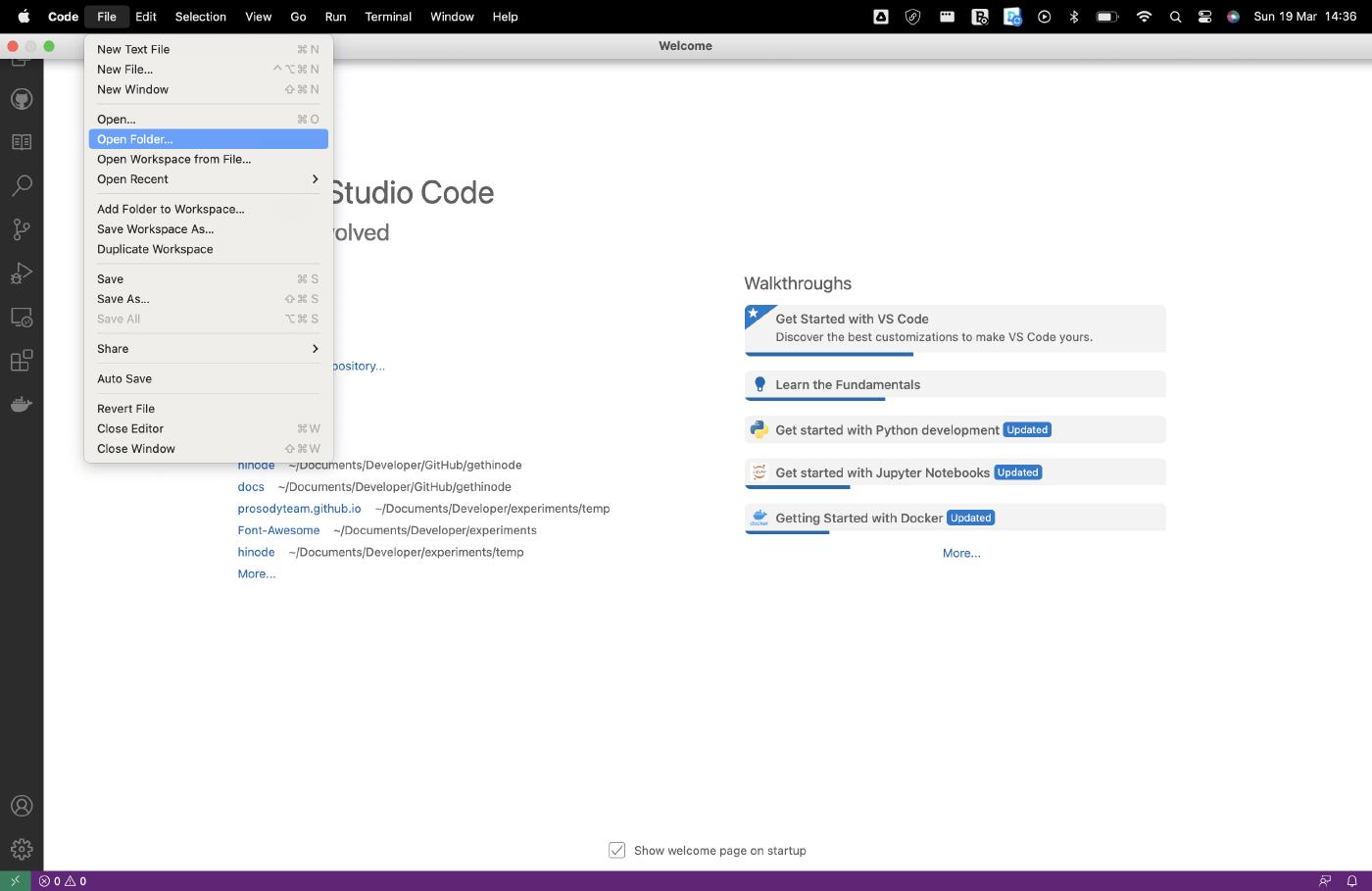The width and height of the screenshot is (1372, 891).
Task: Open the GitHub panel in activity bar
Action: [22, 99]
